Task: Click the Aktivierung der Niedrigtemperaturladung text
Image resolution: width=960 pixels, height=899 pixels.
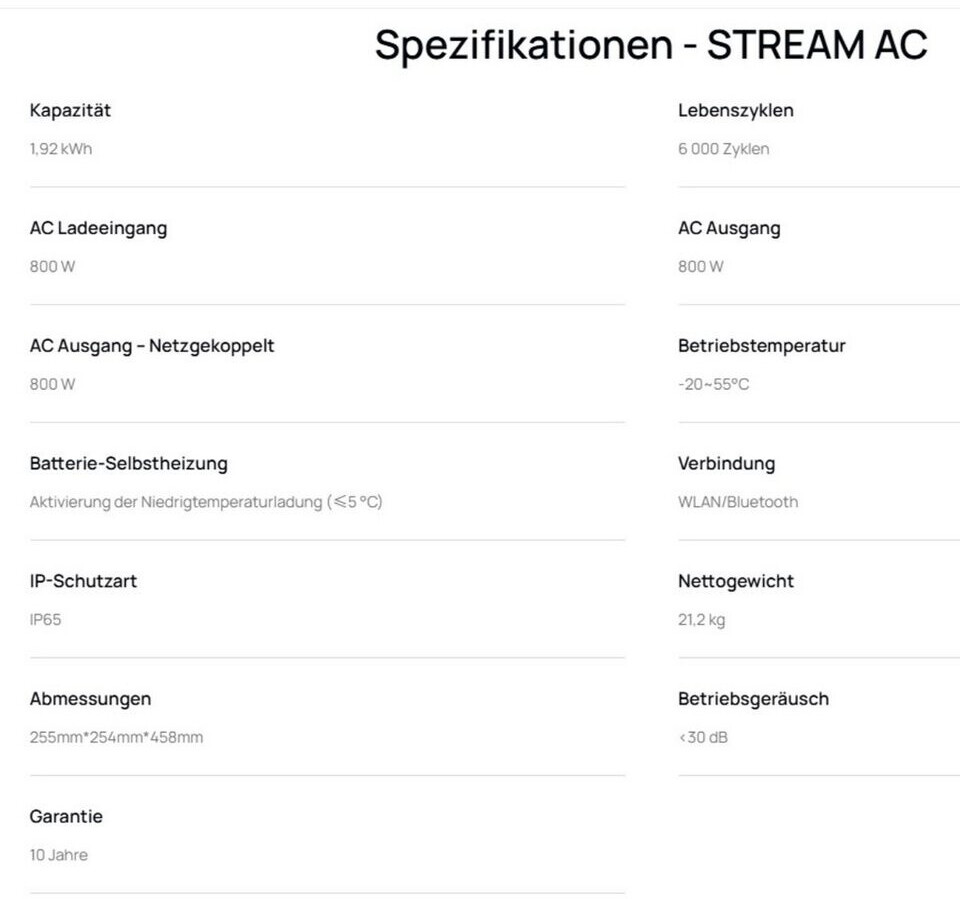Action: (206, 502)
